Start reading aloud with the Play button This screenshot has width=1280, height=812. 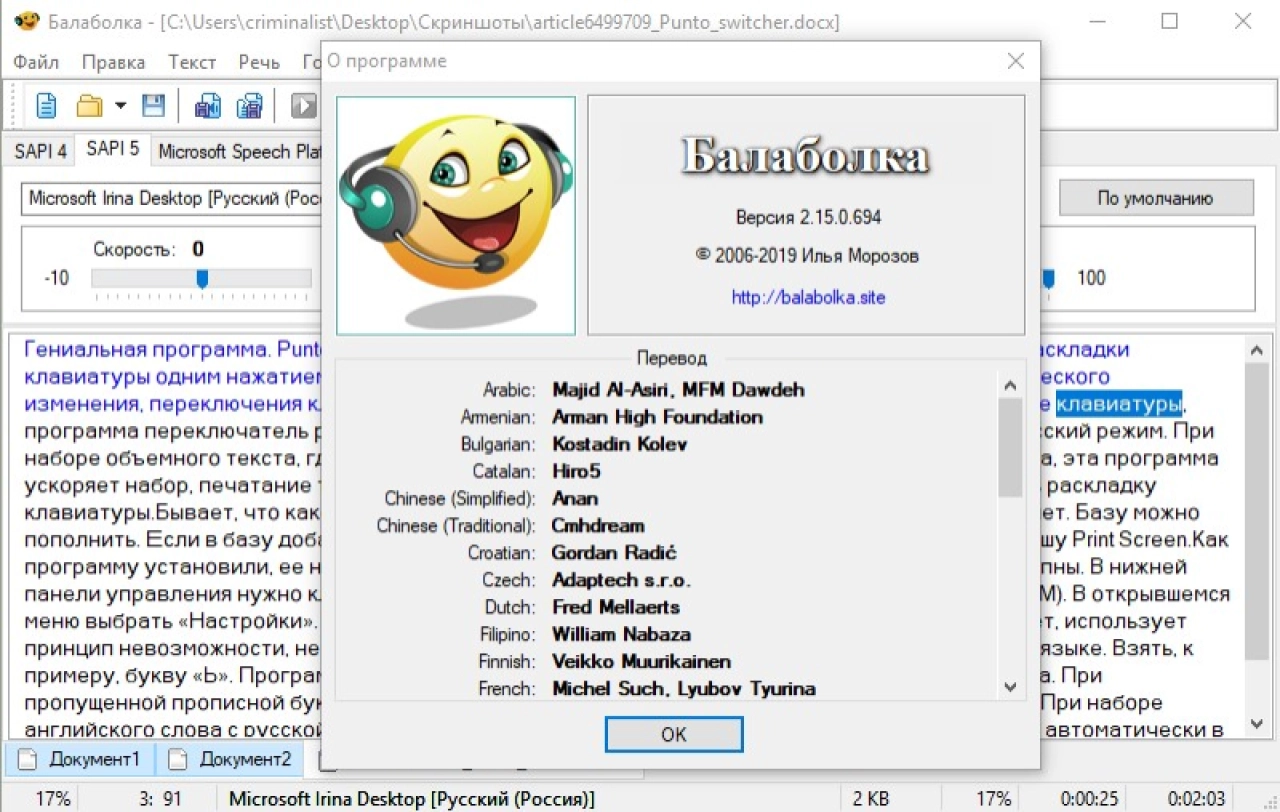click(x=303, y=105)
